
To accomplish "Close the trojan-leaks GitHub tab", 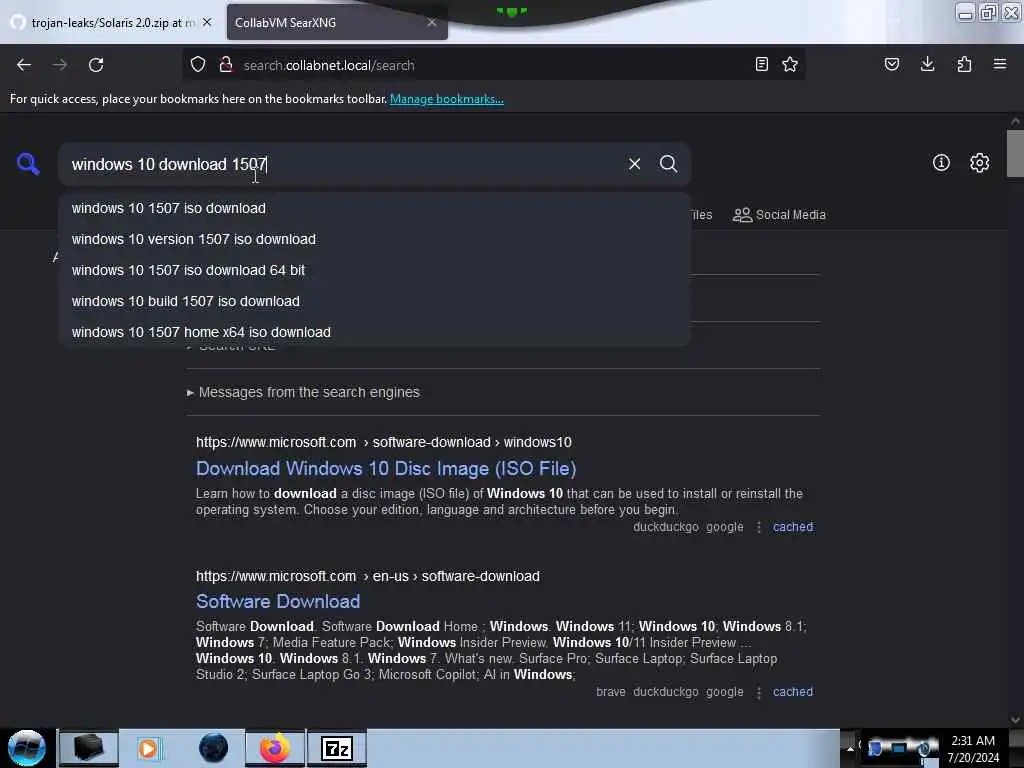I will pos(207,22).
